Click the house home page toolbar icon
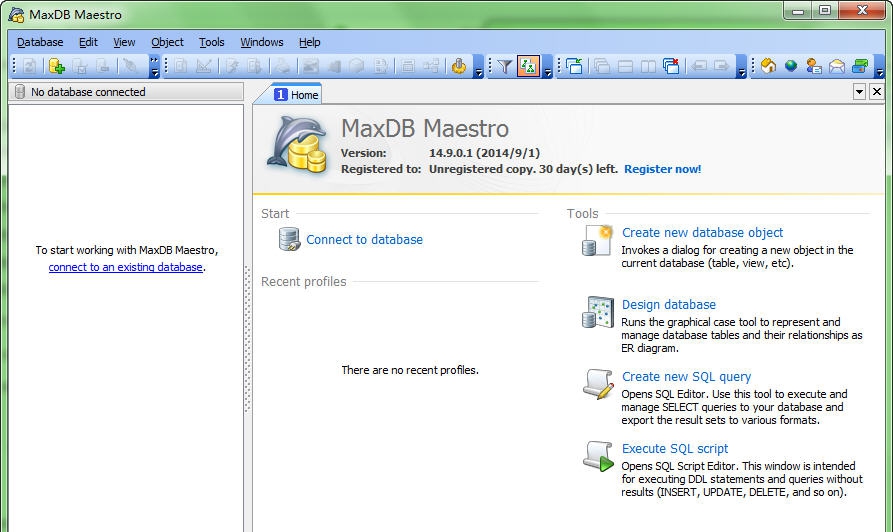Screen dimensions: 893x532 tap(768, 67)
